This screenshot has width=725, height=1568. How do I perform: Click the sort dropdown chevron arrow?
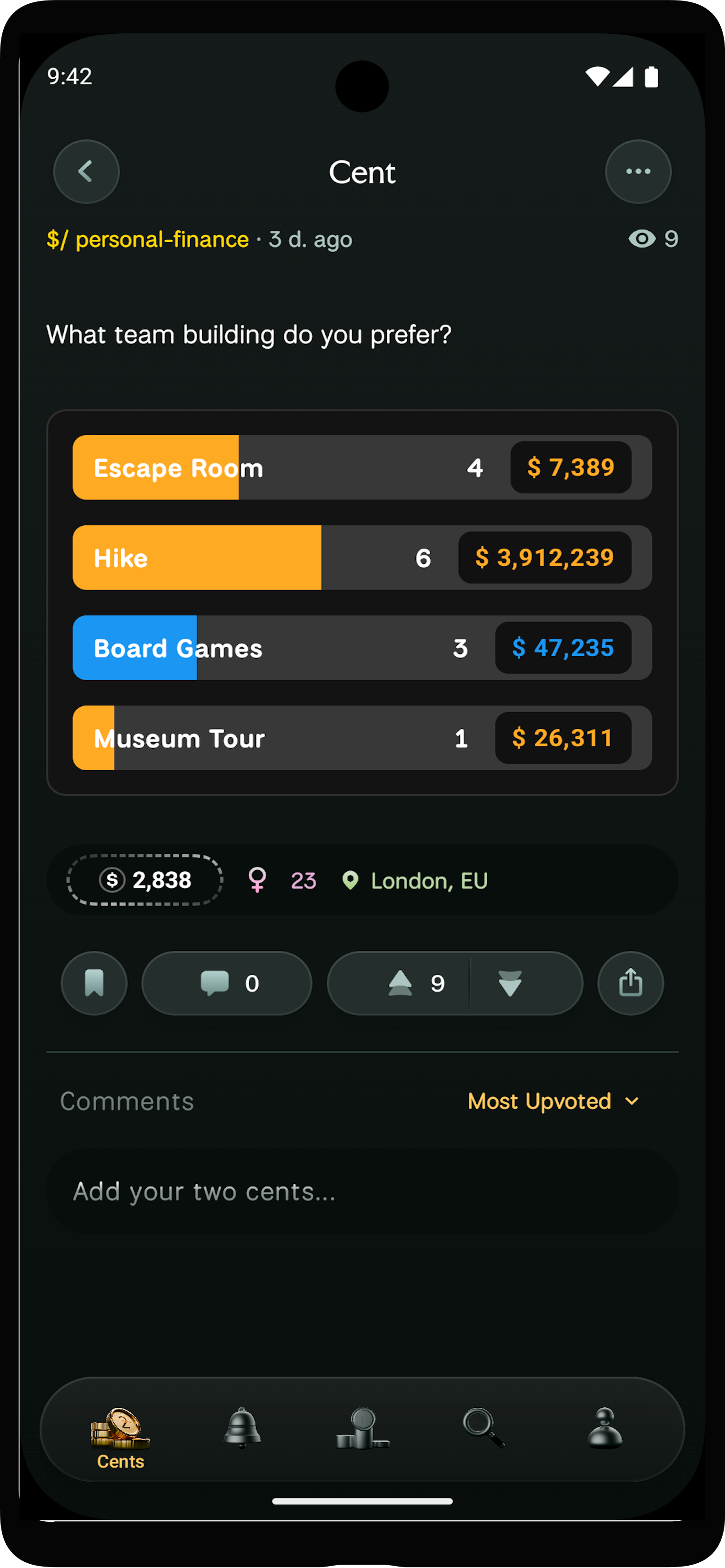tap(632, 1101)
